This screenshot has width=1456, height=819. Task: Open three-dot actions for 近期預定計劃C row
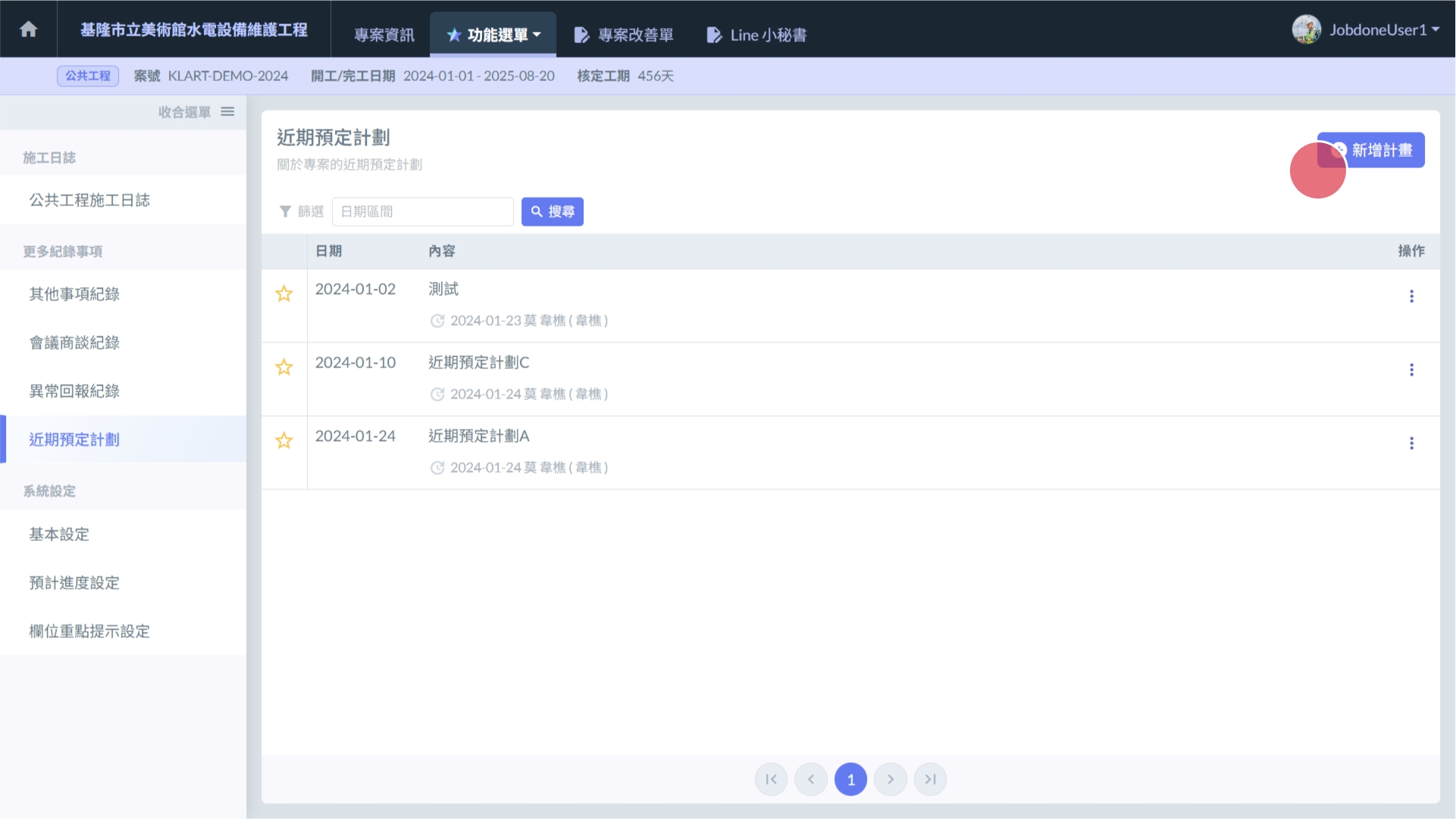[1411, 370]
